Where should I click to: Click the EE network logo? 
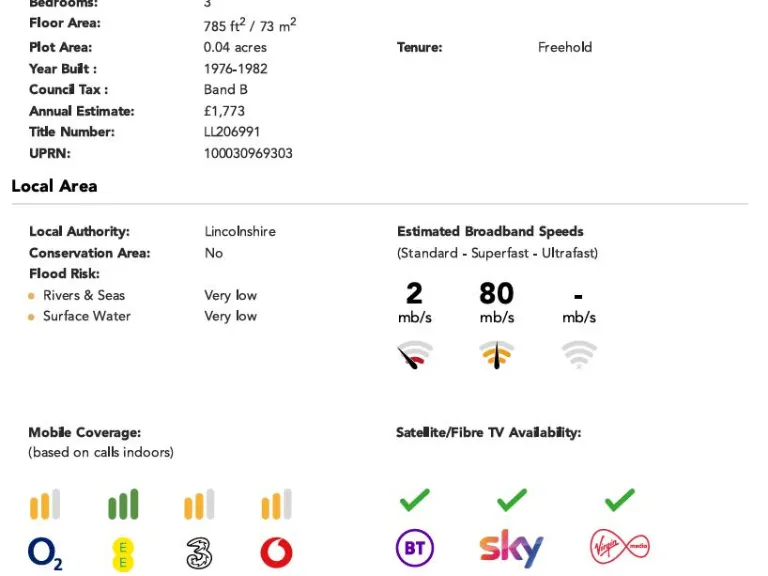click(122, 553)
